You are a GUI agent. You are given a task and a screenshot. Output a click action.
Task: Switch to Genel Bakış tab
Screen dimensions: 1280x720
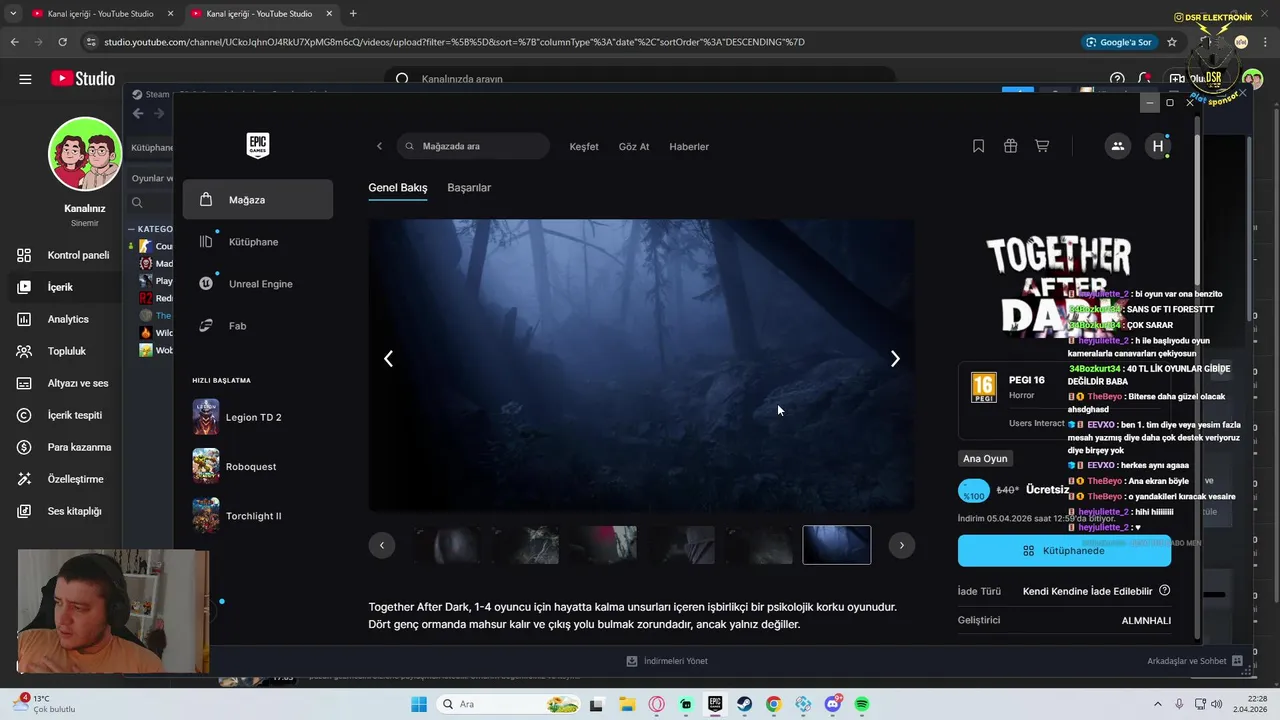click(x=398, y=188)
